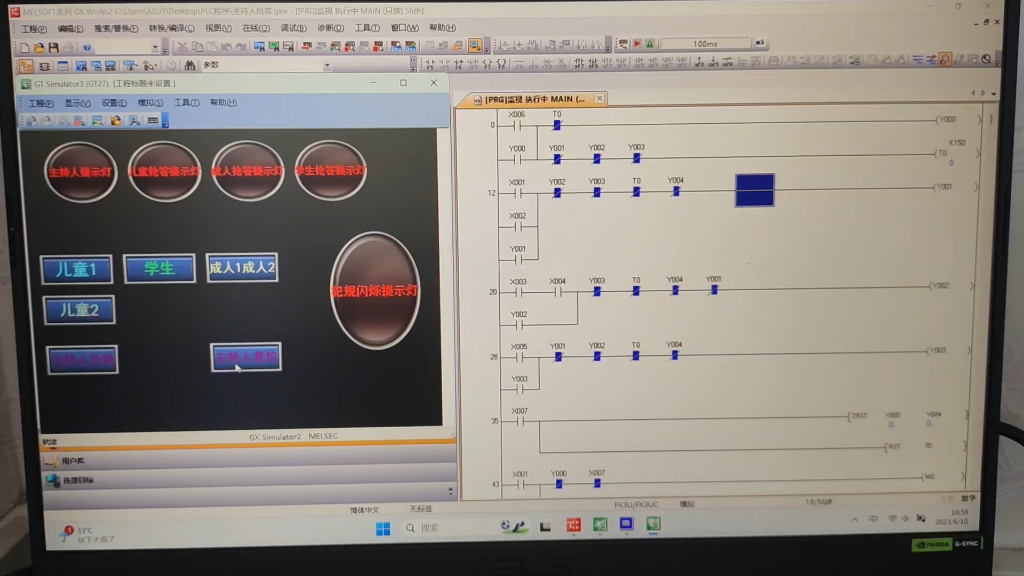Click the weather widget on the taskbar
The image size is (1024, 576).
pos(88,534)
